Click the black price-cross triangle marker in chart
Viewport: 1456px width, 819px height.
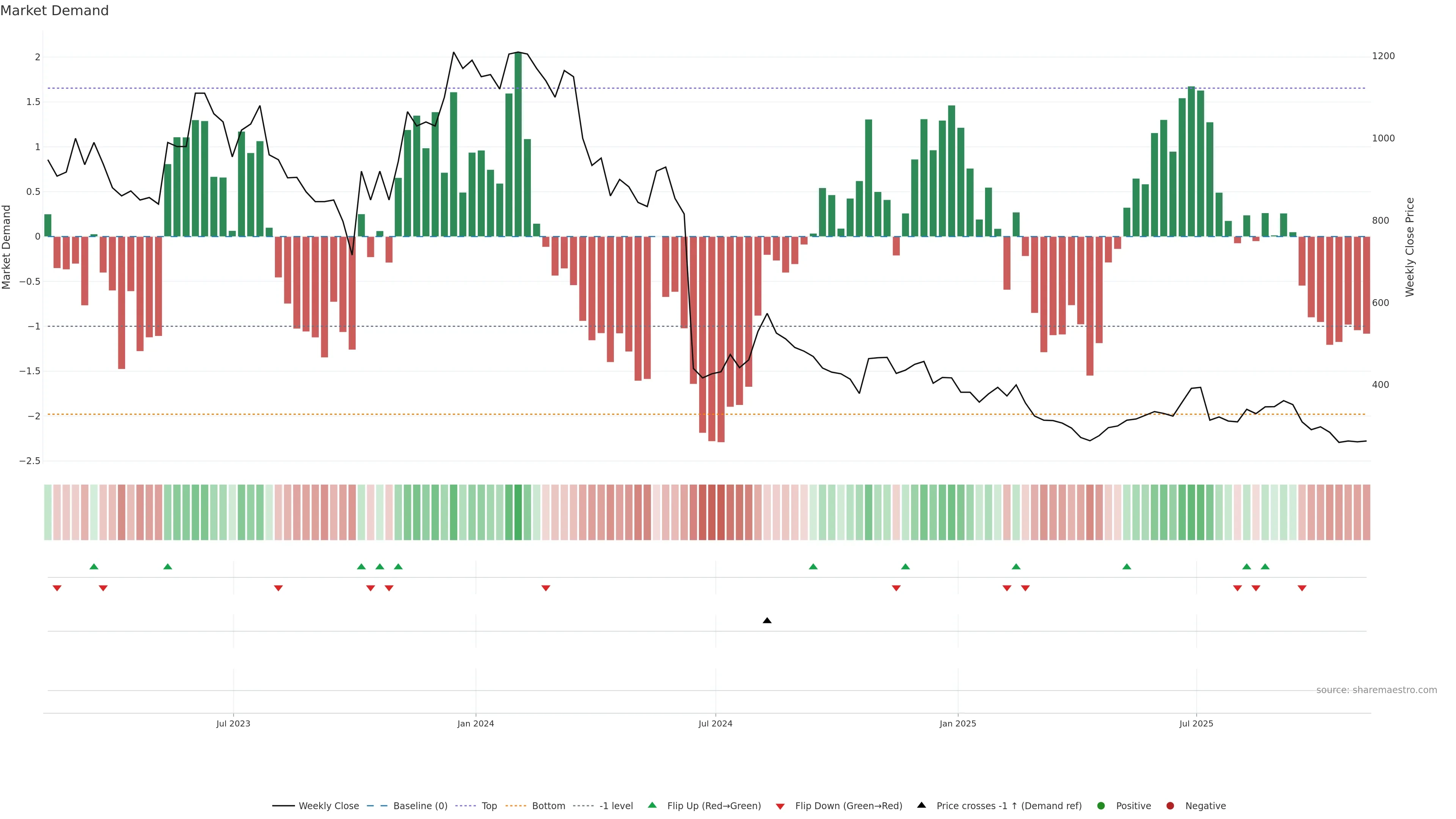click(x=767, y=621)
